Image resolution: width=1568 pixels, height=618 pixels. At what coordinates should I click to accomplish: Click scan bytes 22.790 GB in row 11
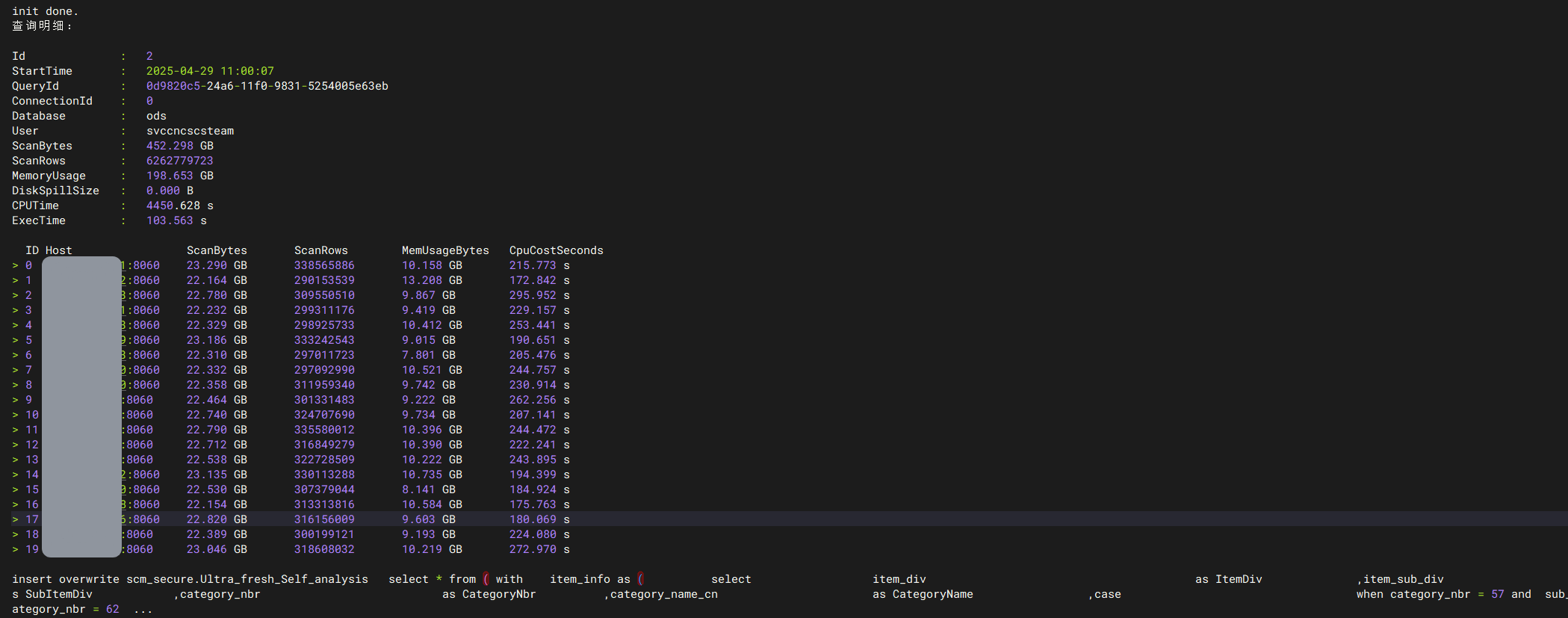[x=217, y=430]
